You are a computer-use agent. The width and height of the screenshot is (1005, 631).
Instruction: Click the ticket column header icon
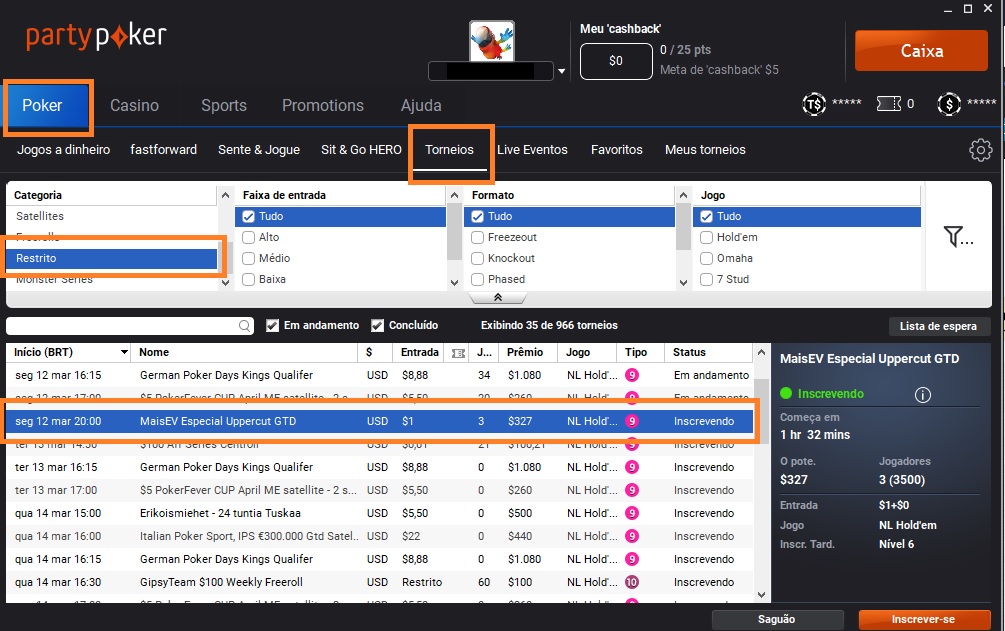[x=458, y=353]
